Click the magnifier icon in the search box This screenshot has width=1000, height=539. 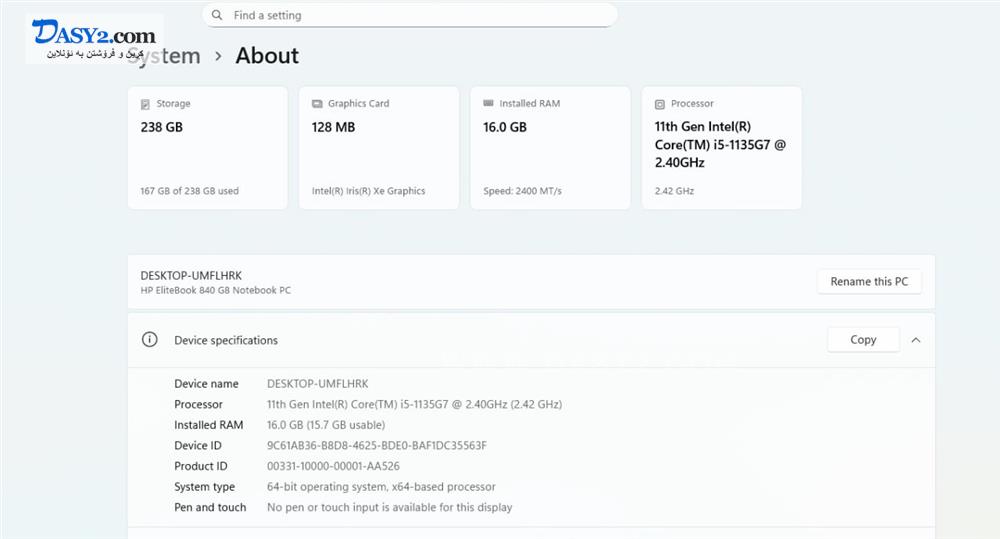coord(217,16)
